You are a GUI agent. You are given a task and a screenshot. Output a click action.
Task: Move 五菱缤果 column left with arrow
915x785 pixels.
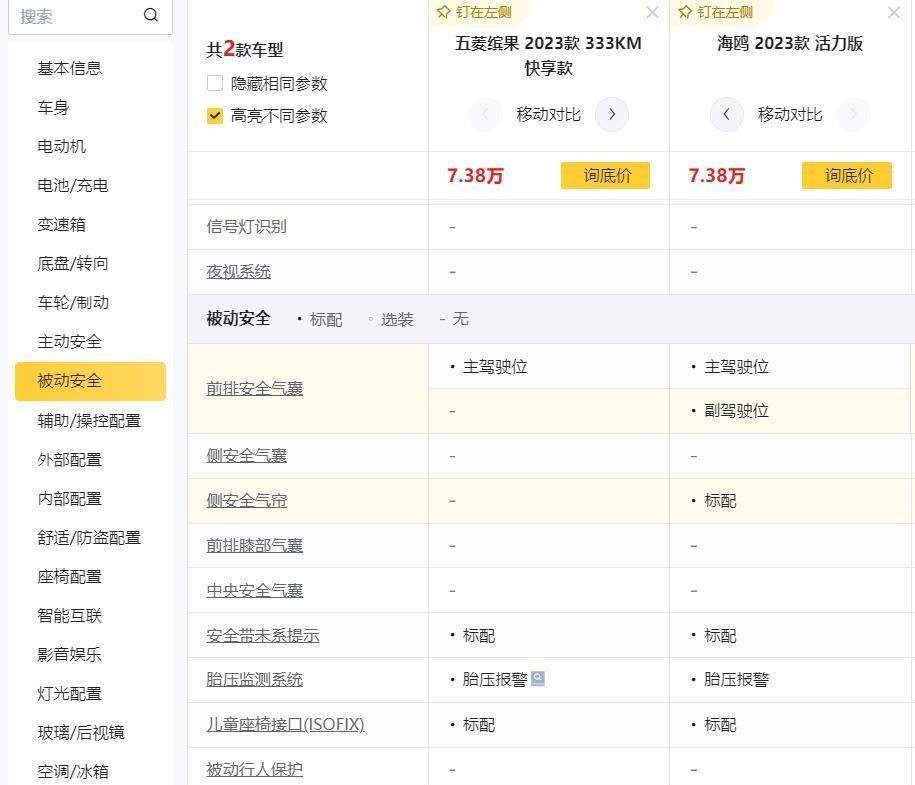[x=486, y=114]
